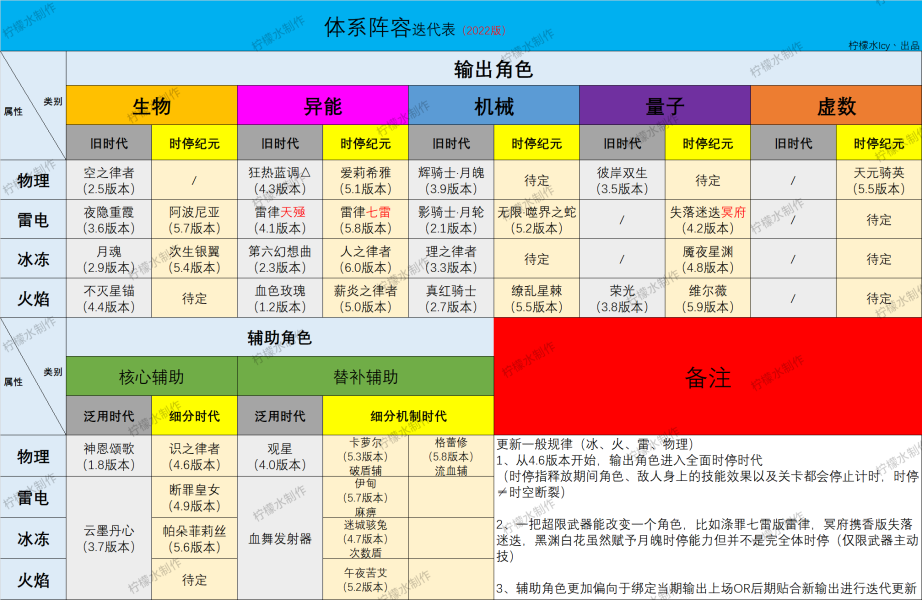The height and width of the screenshot is (600, 922).
Task: Select the 输出角色 header cell
Action: [494, 69]
